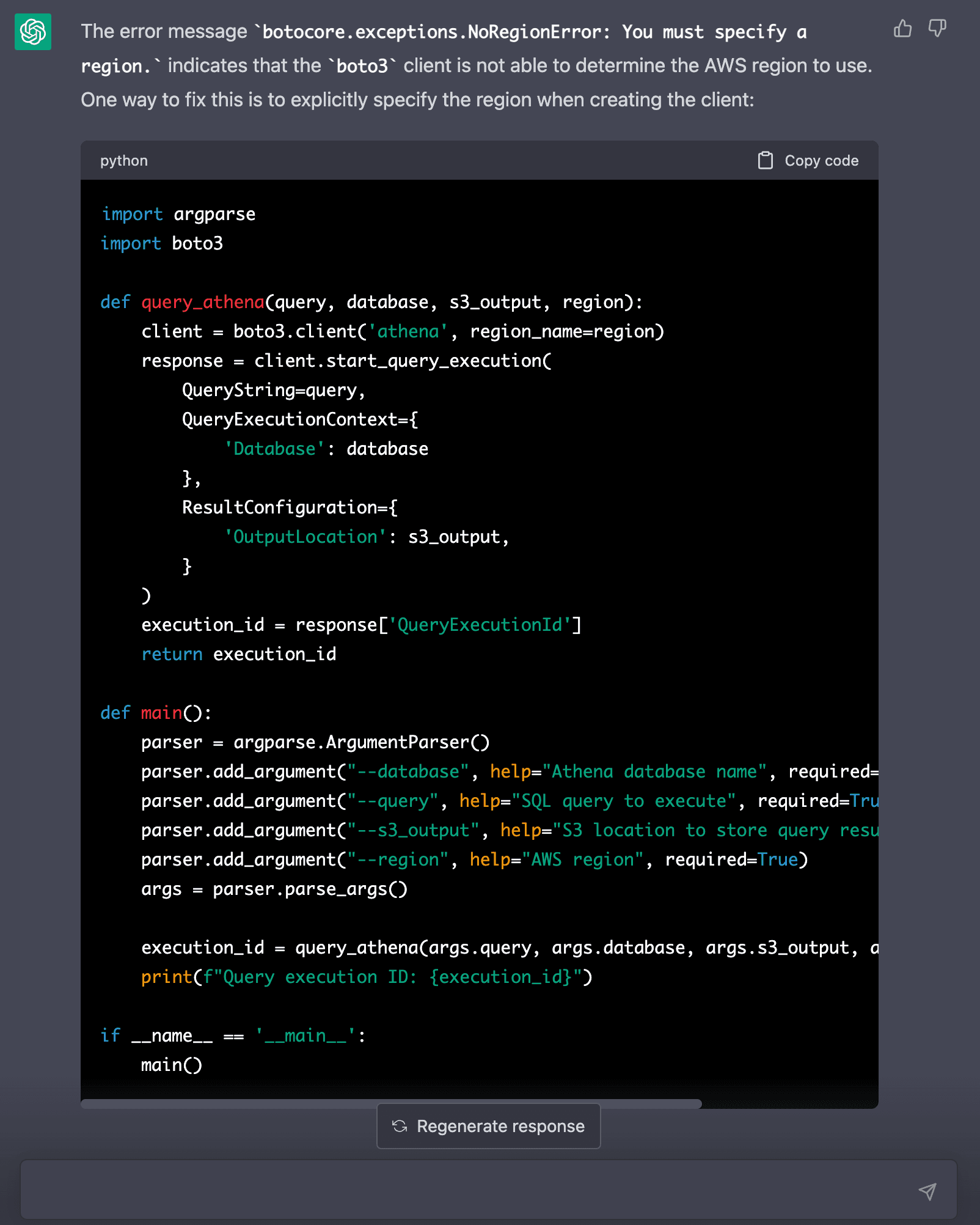Image resolution: width=980 pixels, height=1225 pixels.
Task: Click the argparse module name on the import line
Action: click(x=214, y=214)
